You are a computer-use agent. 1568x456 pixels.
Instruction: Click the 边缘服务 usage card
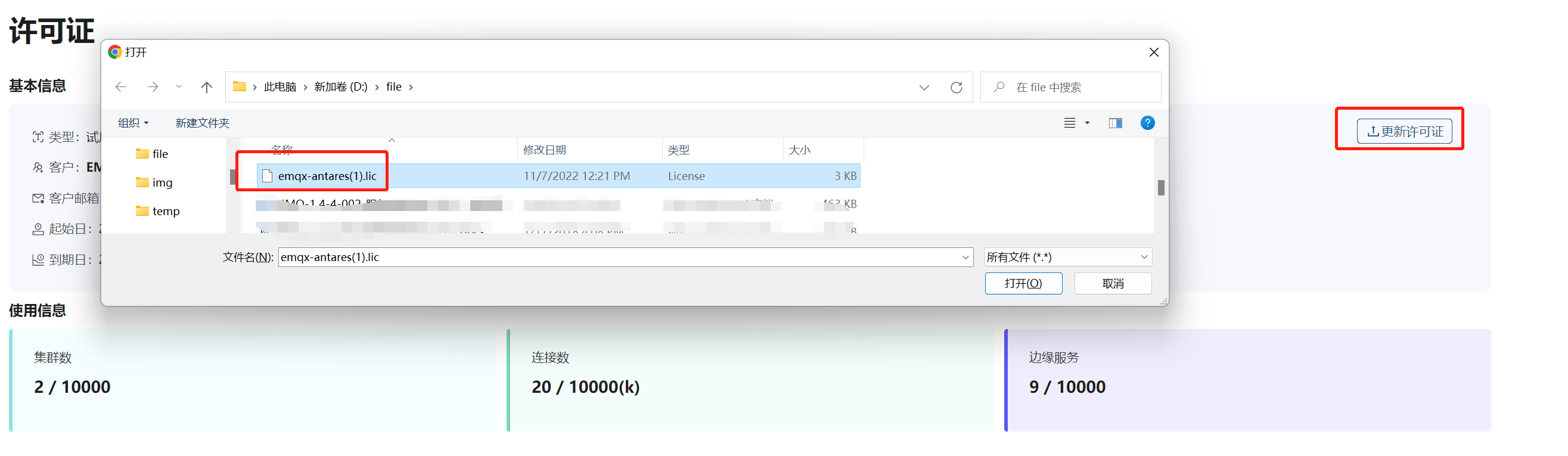1247,380
